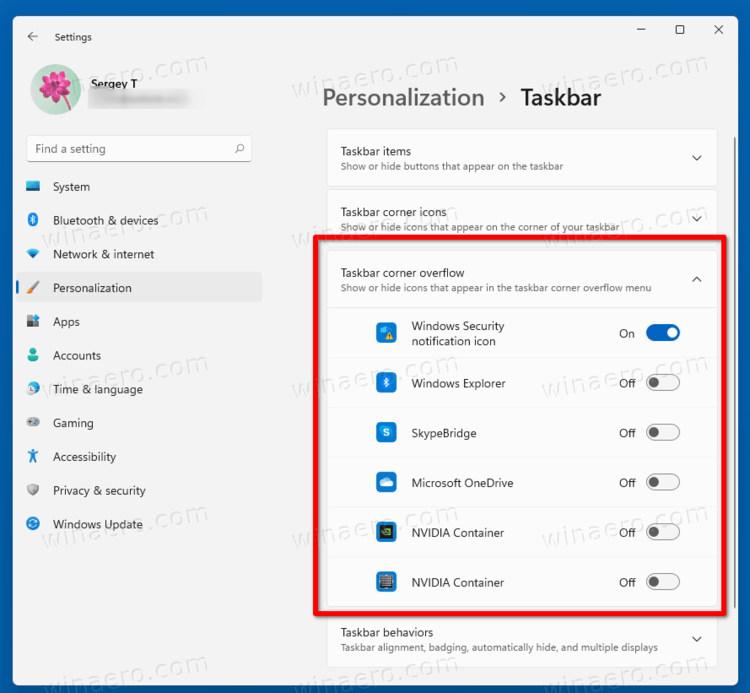Click the Taskbar corner icons heading

point(393,212)
